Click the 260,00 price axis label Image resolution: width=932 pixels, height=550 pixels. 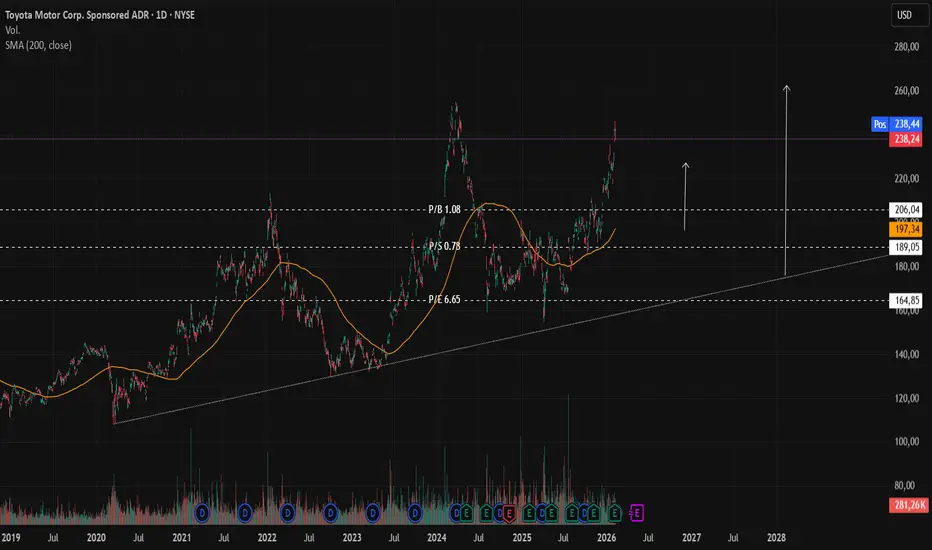[x=906, y=90]
